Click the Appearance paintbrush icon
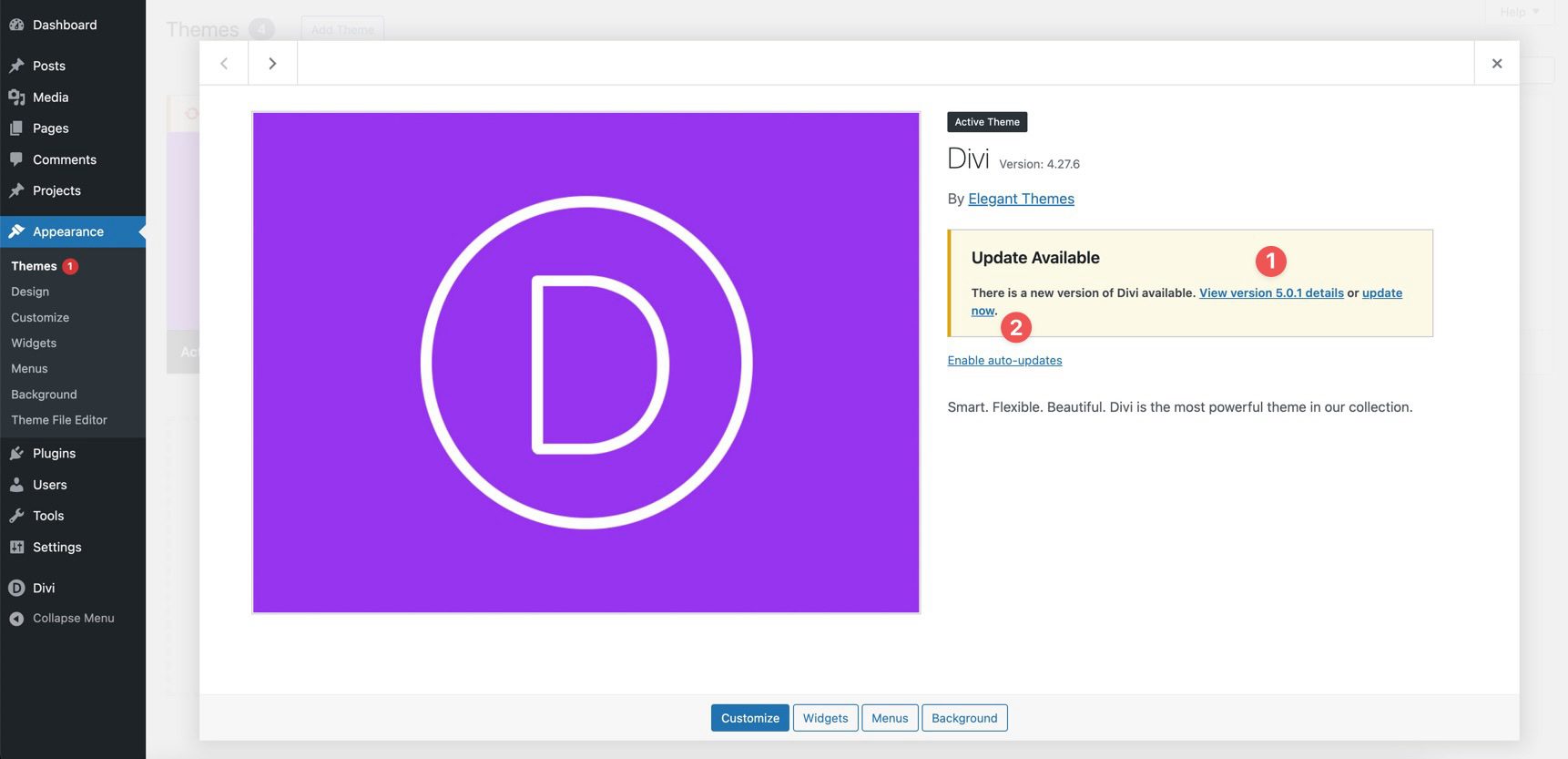The height and width of the screenshot is (759, 1568). click(x=16, y=231)
